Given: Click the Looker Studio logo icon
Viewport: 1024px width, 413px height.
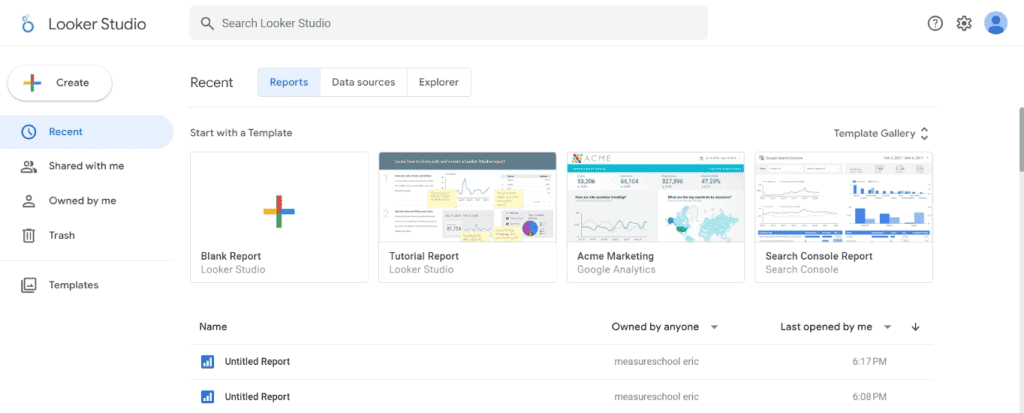Looking at the screenshot, I should 27,24.
